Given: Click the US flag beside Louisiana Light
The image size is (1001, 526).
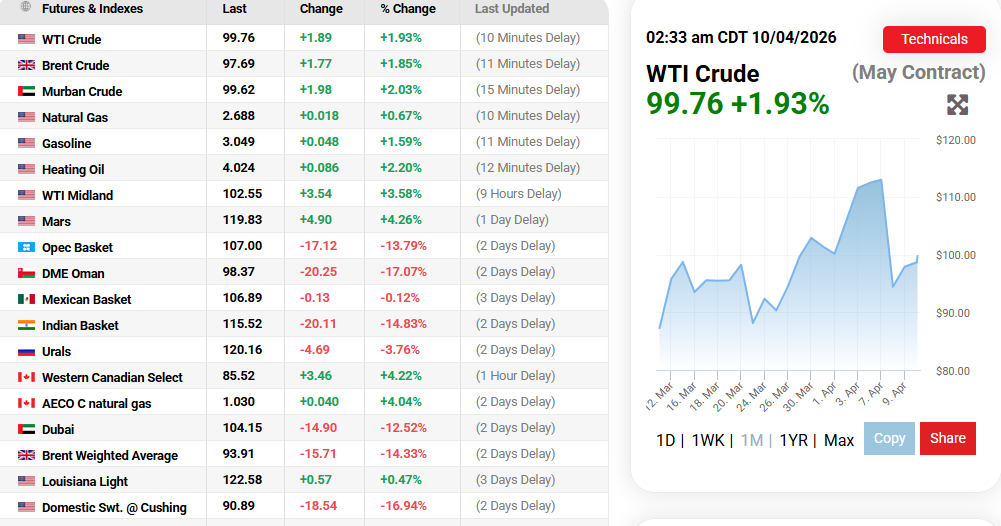Looking at the screenshot, I should (26, 481).
